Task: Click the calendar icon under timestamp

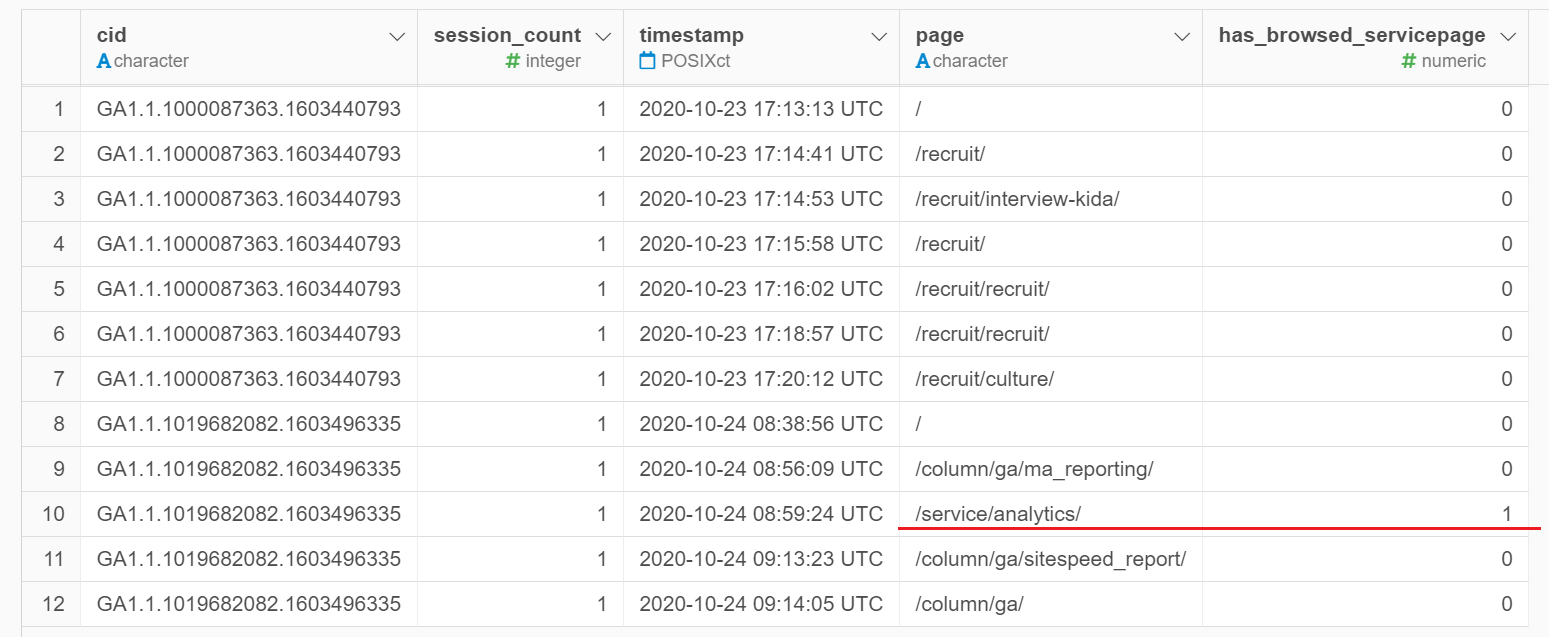Action: [x=647, y=61]
